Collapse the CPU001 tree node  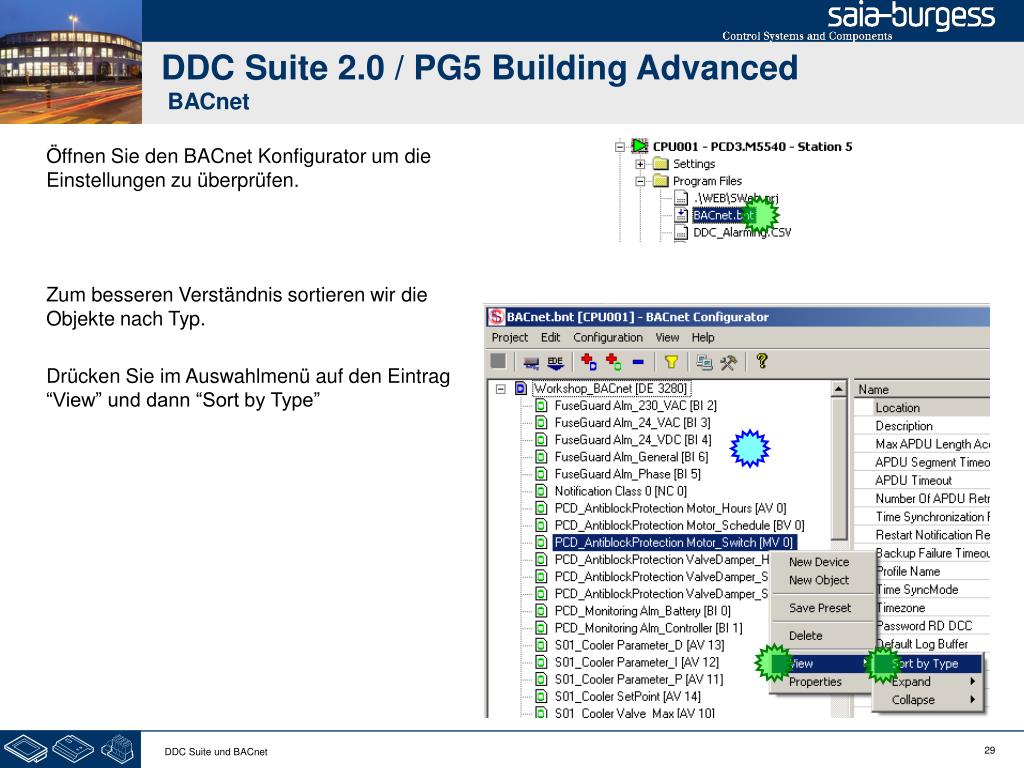click(620, 147)
